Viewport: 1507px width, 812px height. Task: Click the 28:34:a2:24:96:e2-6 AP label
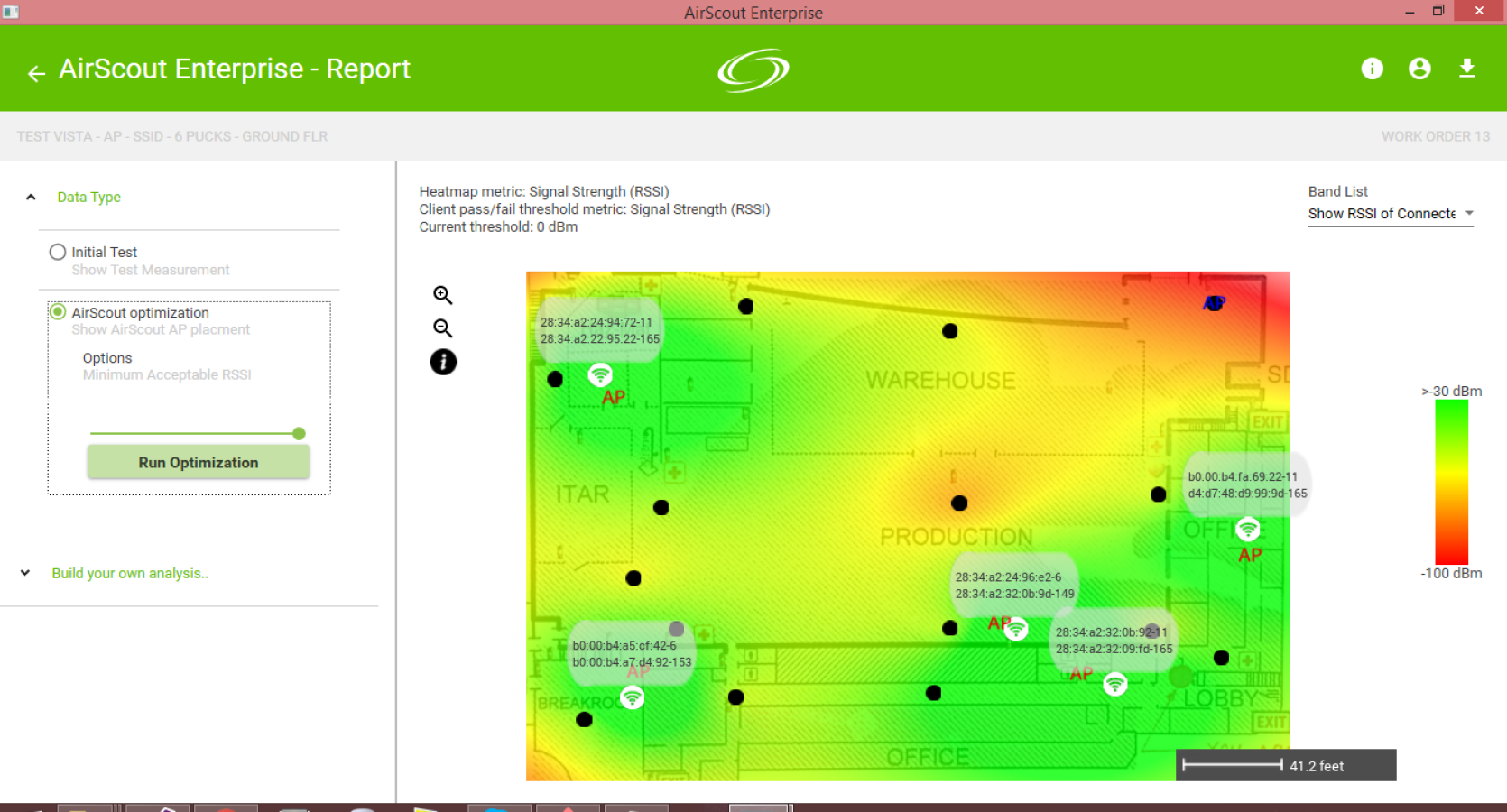(x=1008, y=577)
